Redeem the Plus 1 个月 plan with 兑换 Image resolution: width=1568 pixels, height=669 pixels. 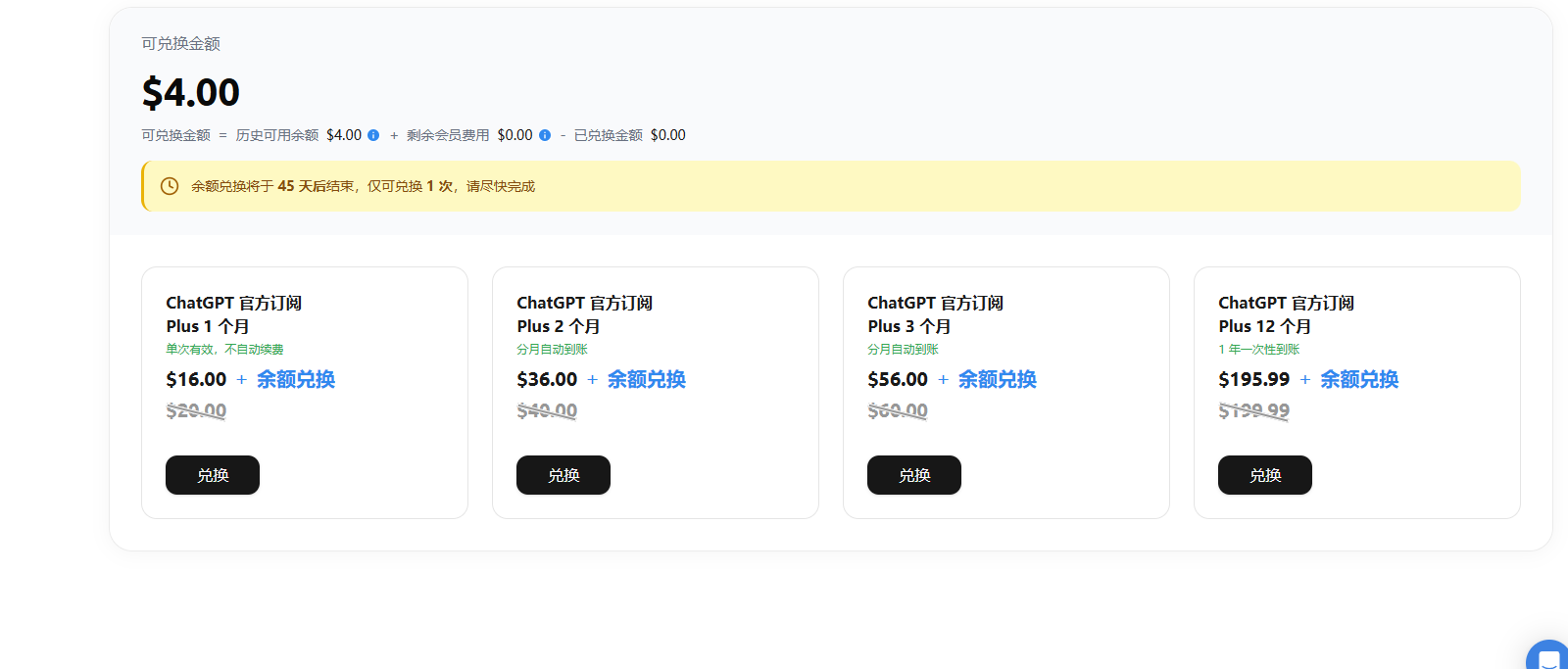(x=213, y=475)
